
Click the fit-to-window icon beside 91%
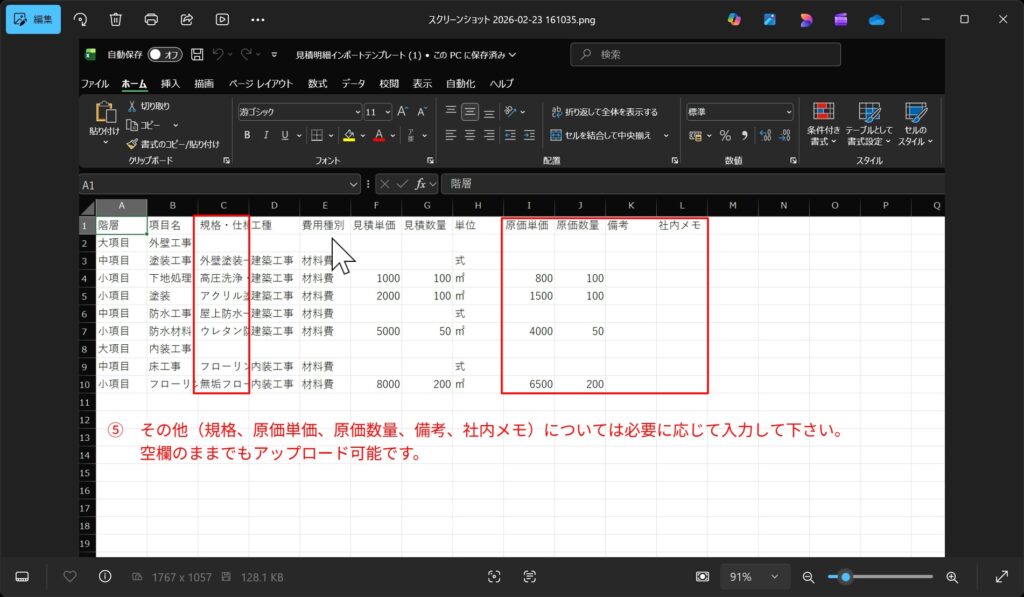[703, 577]
